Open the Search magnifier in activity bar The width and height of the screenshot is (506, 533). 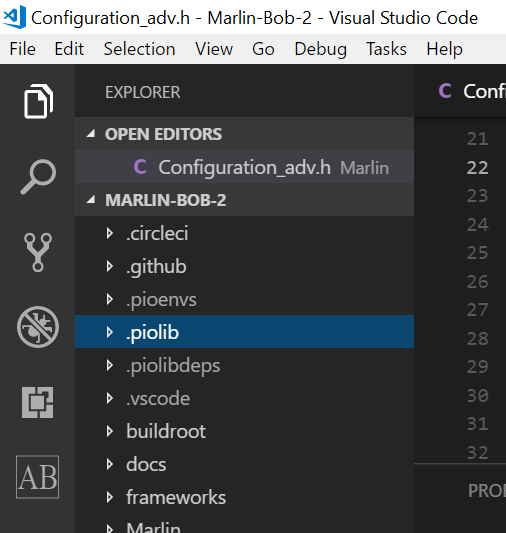click(x=38, y=176)
